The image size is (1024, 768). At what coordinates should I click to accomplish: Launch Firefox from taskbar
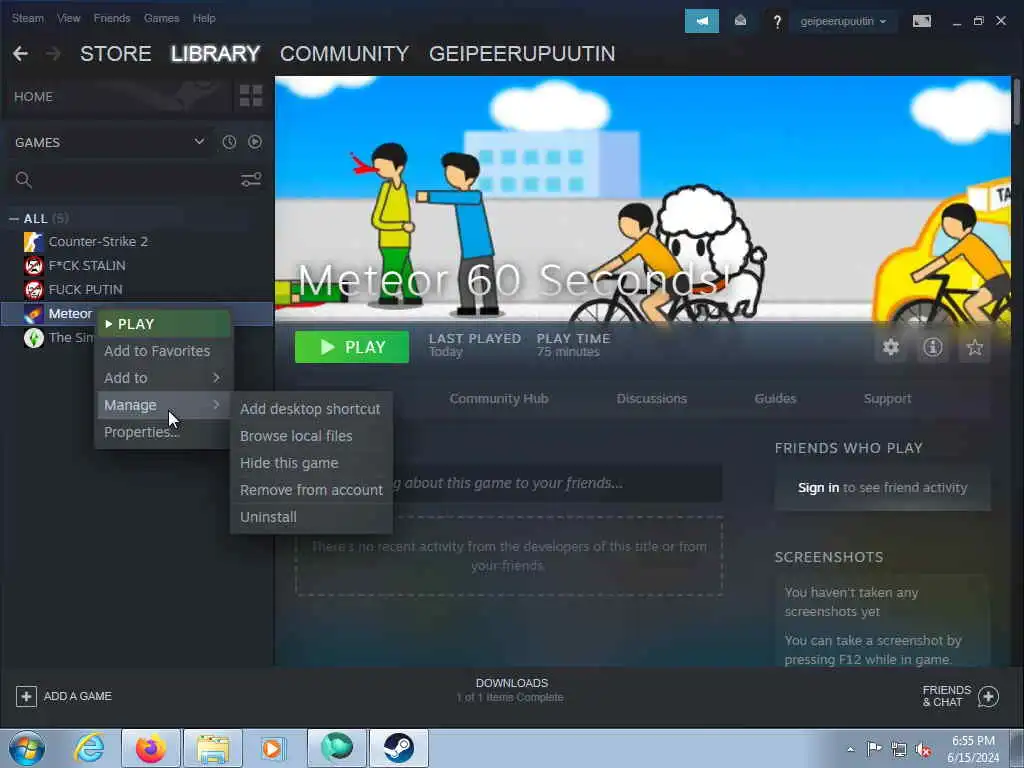click(x=151, y=748)
